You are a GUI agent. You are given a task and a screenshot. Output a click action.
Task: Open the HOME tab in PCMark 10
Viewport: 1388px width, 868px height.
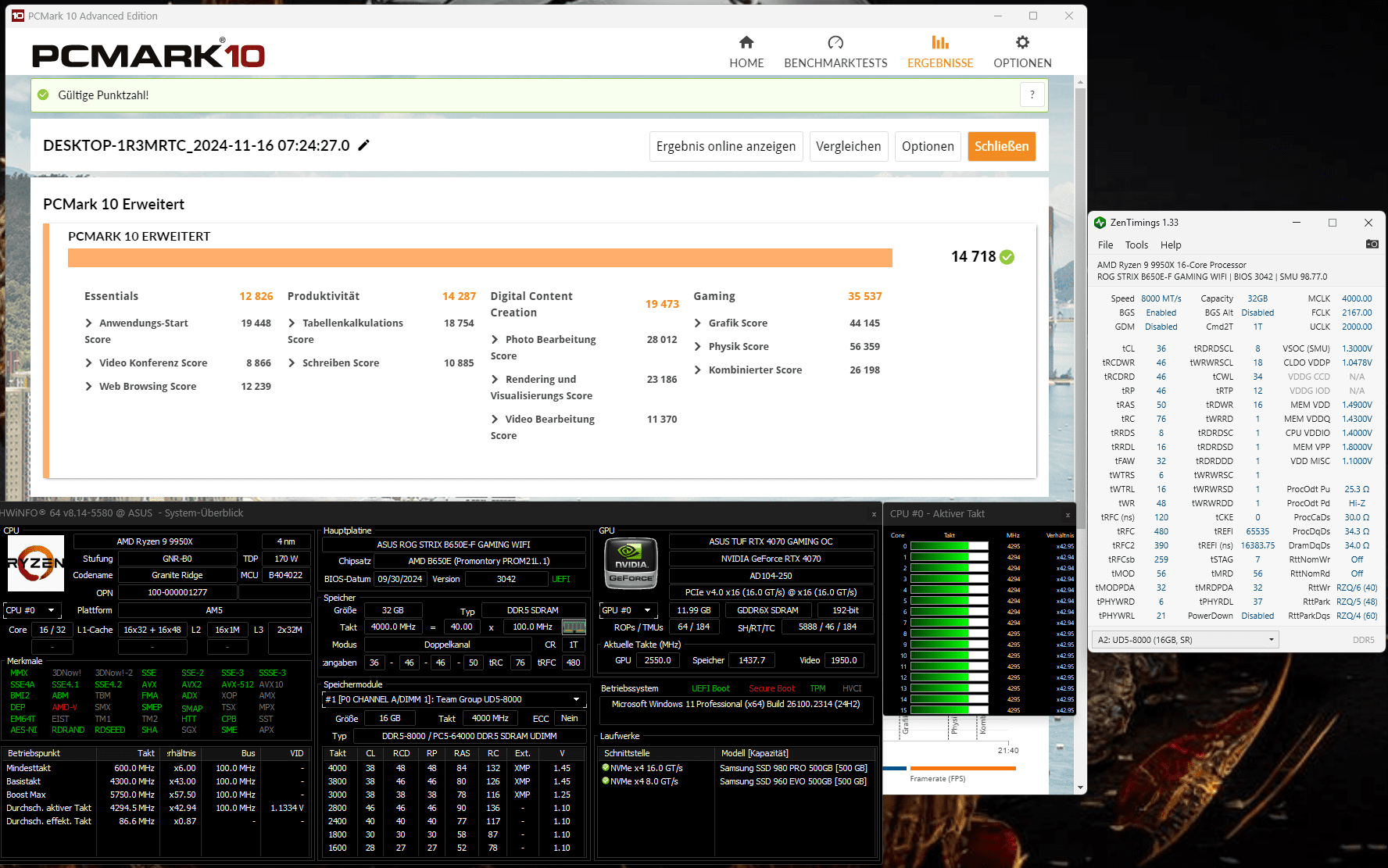tap(746, 52)
